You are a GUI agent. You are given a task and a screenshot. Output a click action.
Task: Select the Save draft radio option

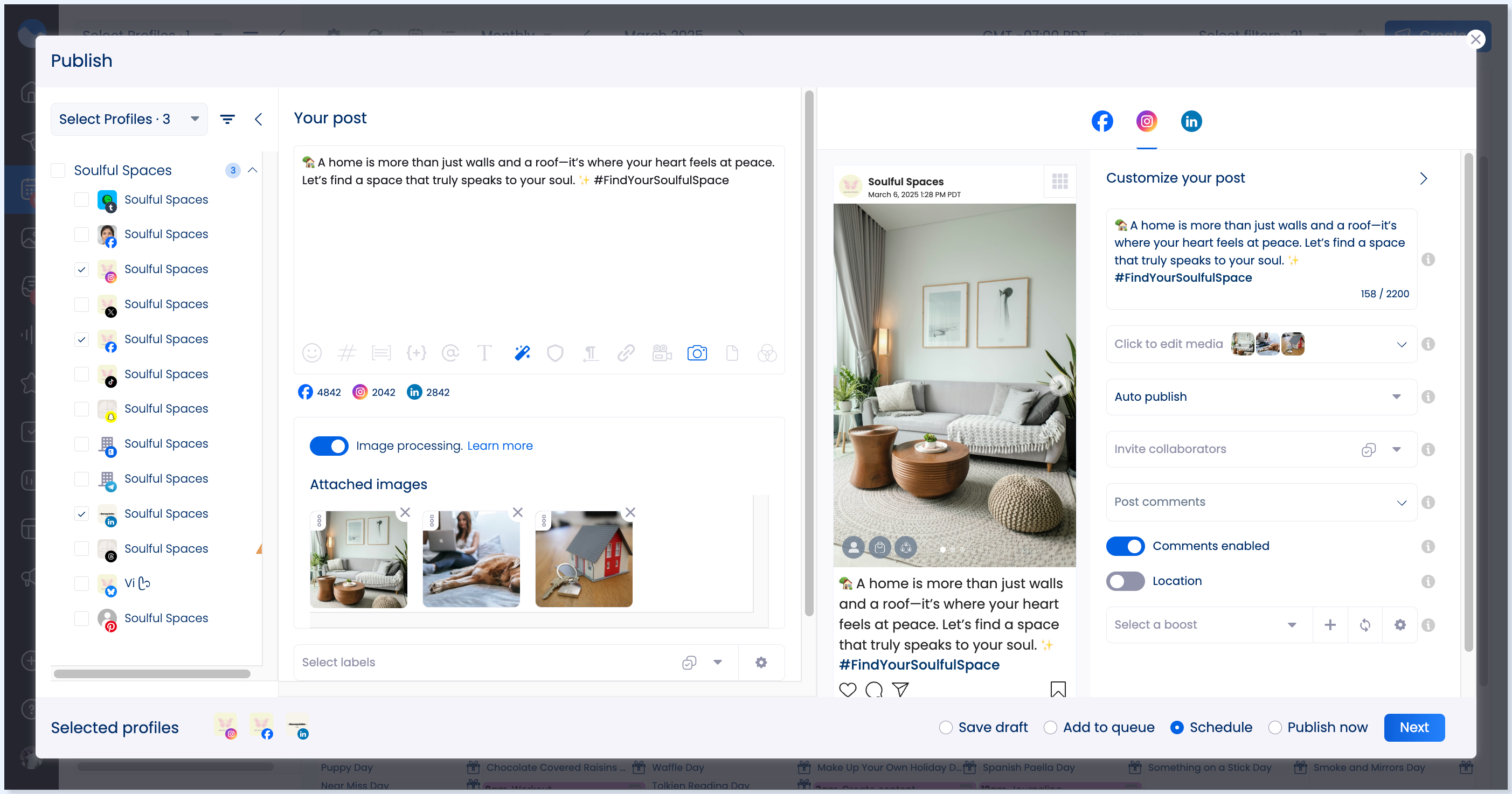945,728
